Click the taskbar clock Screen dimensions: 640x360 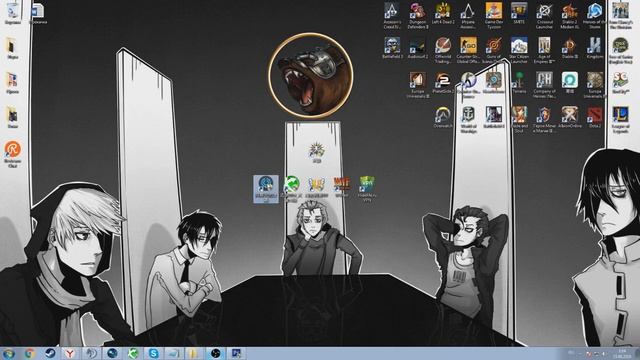[x=622, y=354]
